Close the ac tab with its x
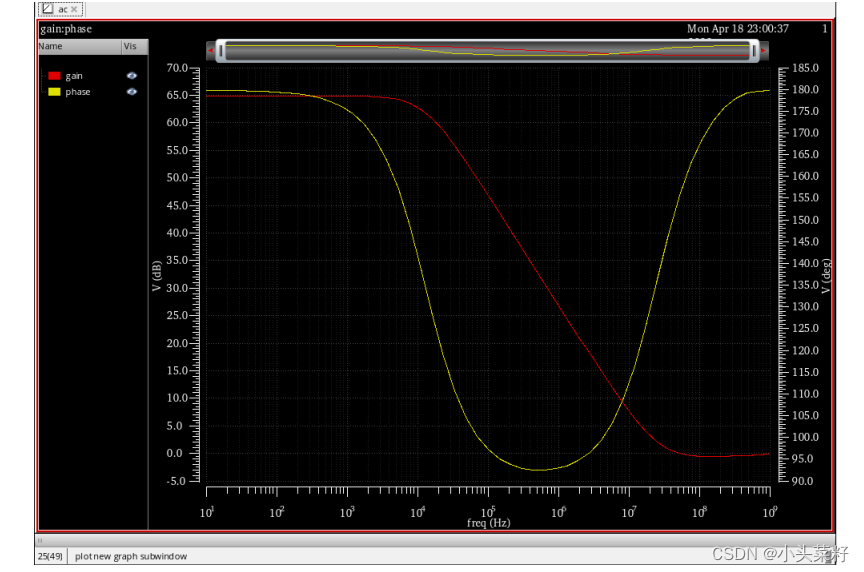 (74, 9)
